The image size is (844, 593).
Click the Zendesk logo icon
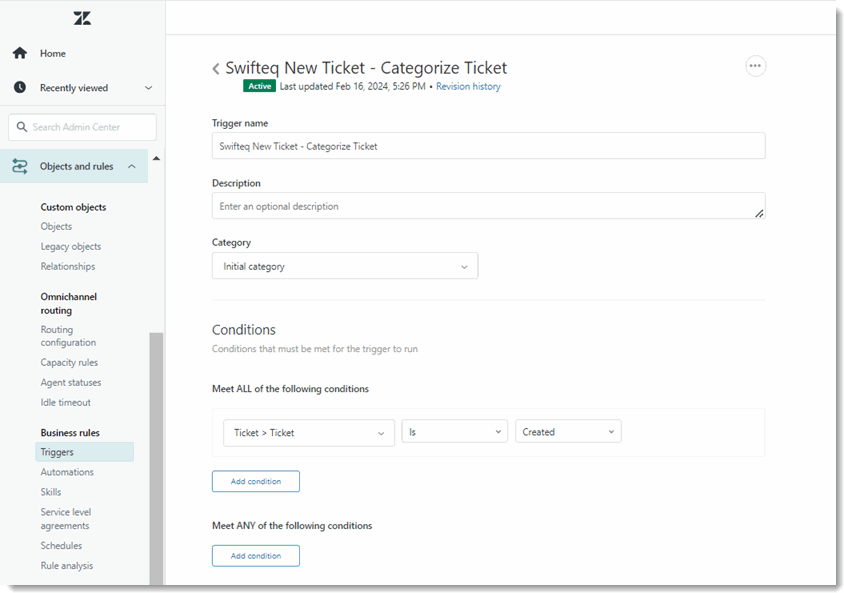[x=82, y=18]
